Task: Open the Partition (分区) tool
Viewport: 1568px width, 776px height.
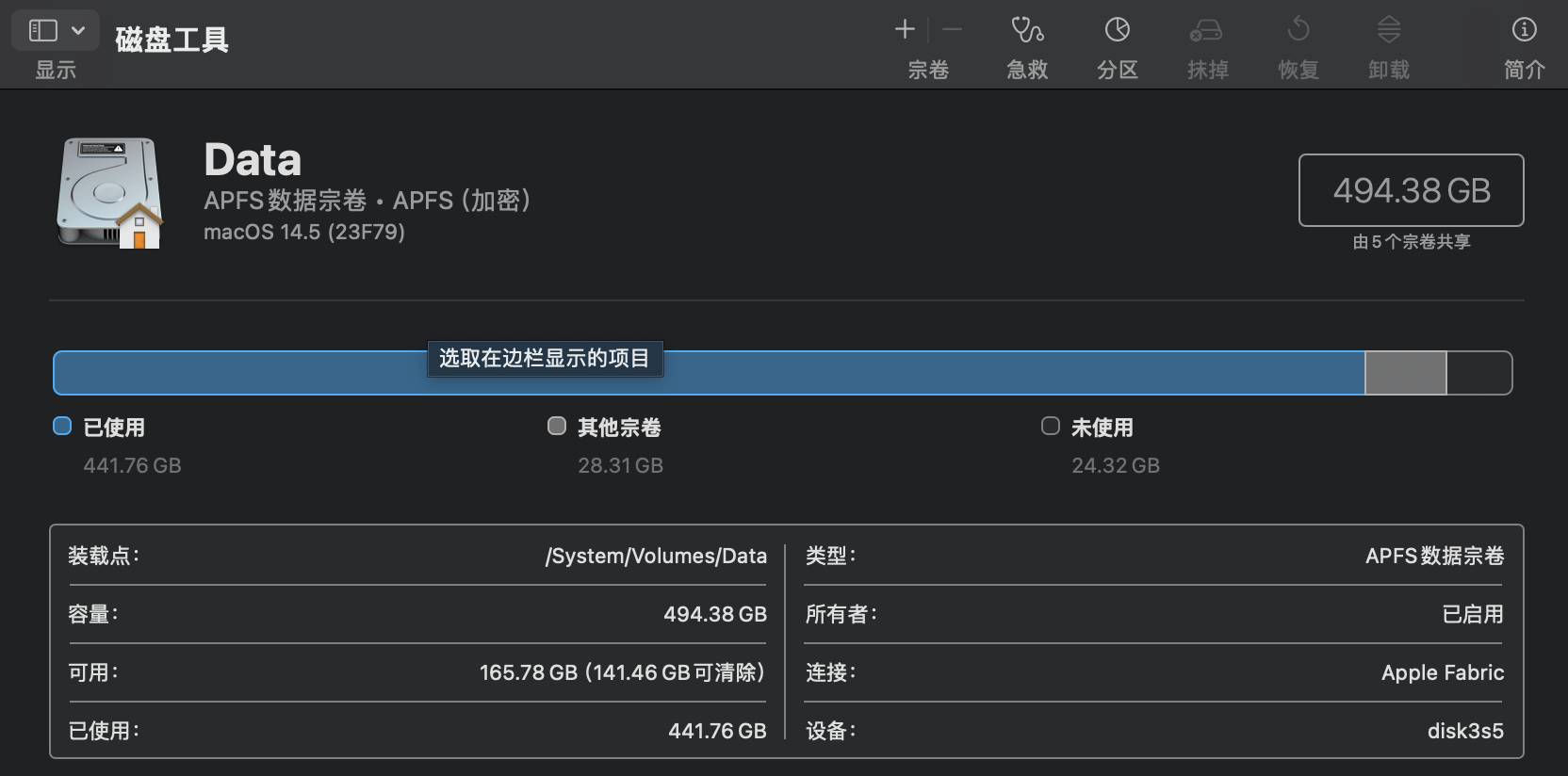Action: (x=1117, y=29)
